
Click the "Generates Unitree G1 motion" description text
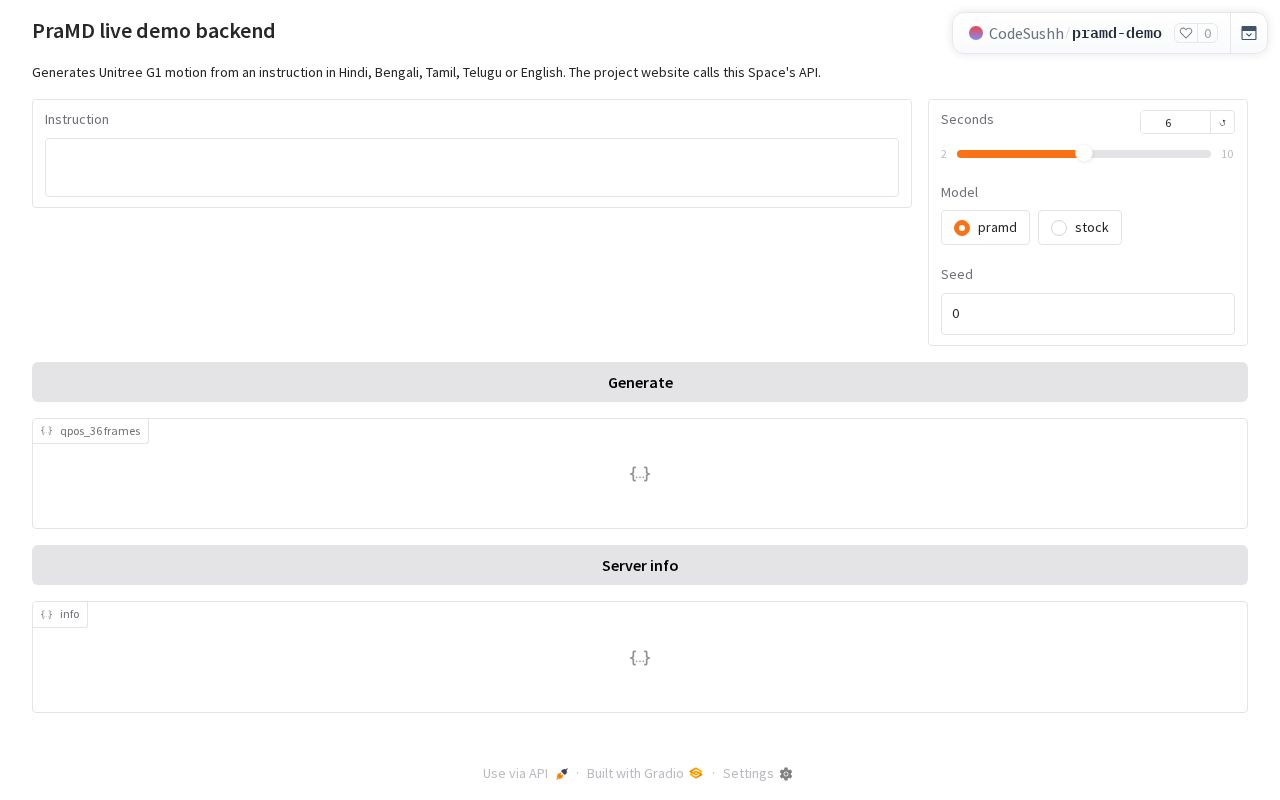(x=426, y=72)
